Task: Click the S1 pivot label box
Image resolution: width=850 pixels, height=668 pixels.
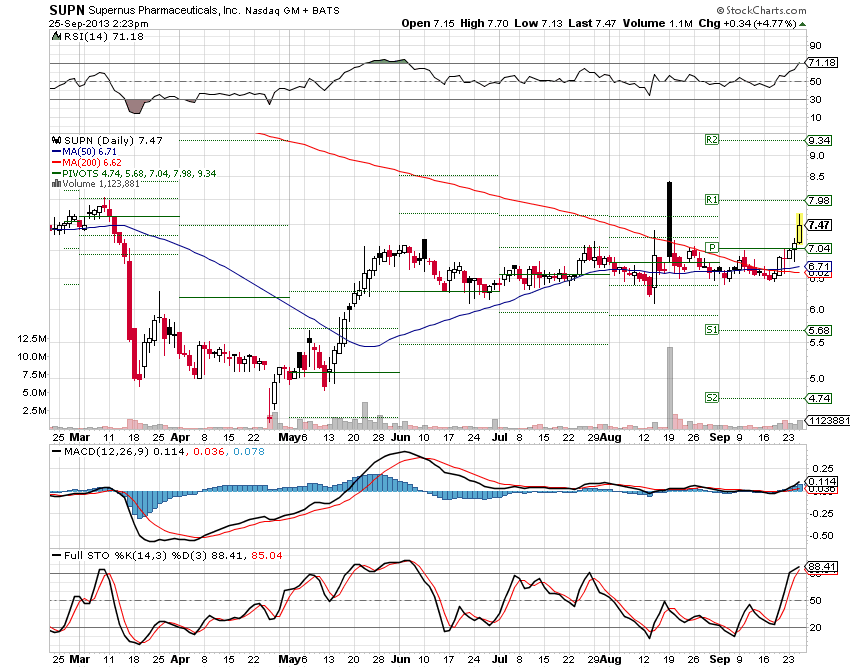Action: pos(712,330)
